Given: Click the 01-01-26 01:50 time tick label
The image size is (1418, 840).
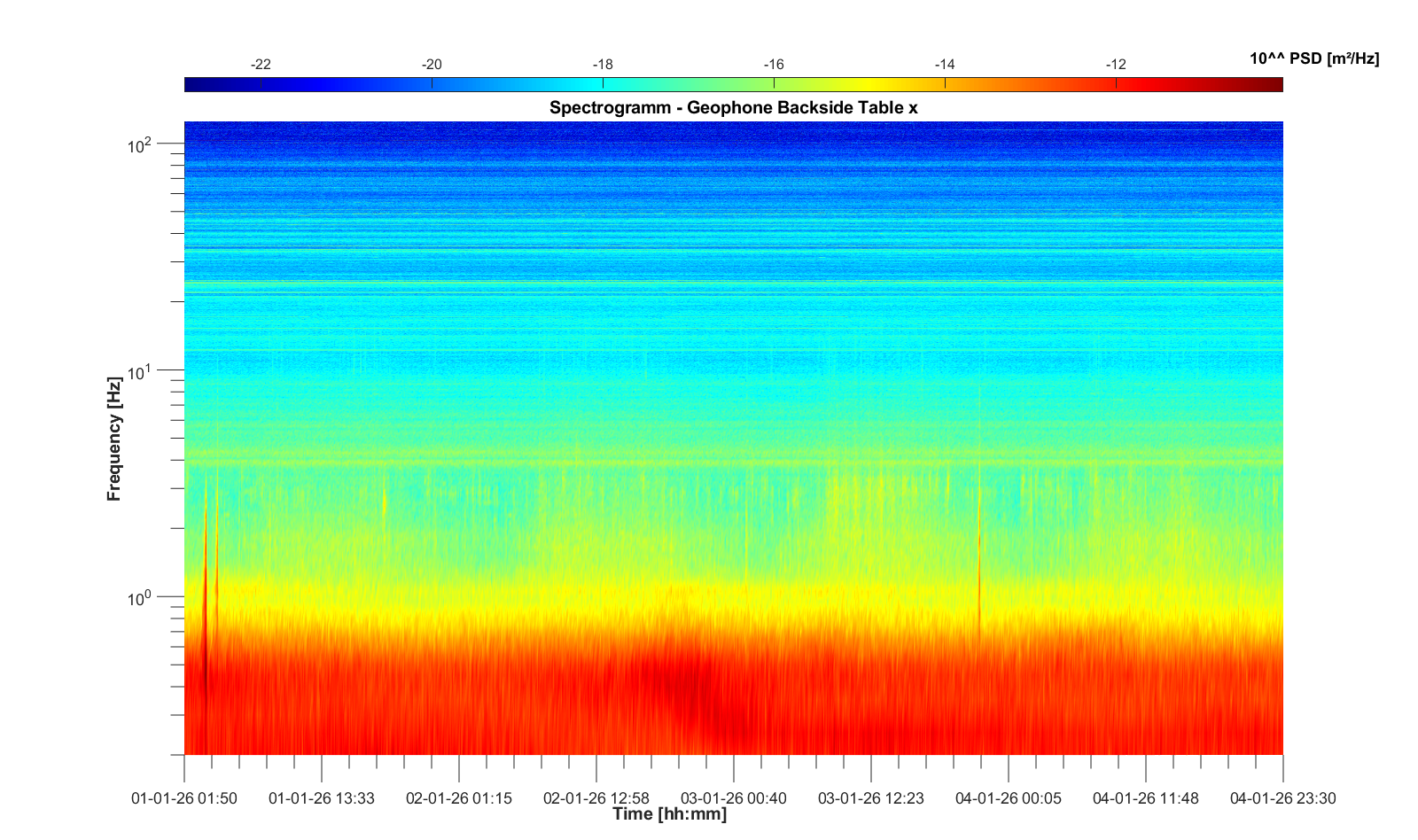Looking at the screenshot, I should 184,798.
